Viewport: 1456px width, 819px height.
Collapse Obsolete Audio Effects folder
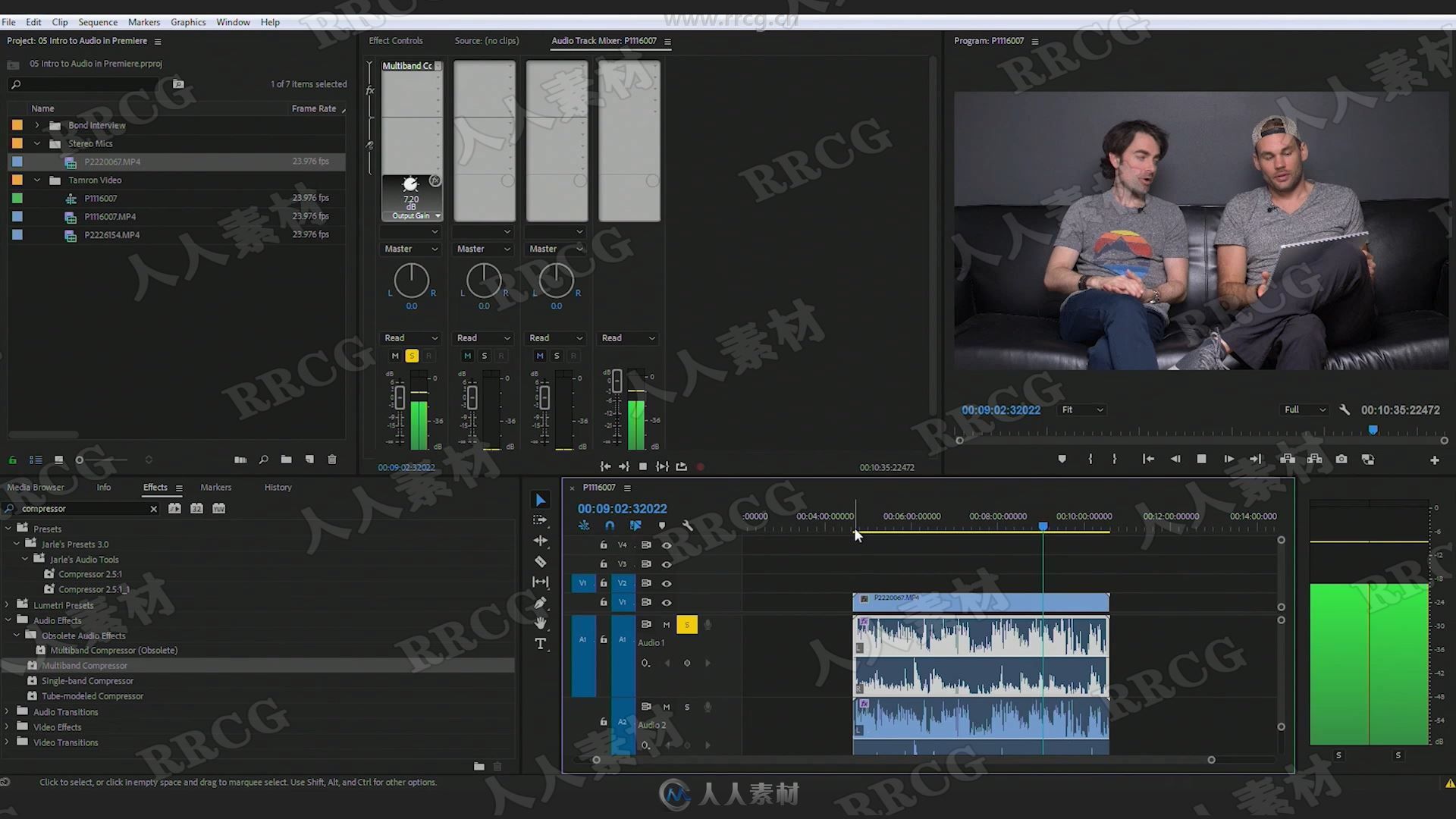[17, 635]
